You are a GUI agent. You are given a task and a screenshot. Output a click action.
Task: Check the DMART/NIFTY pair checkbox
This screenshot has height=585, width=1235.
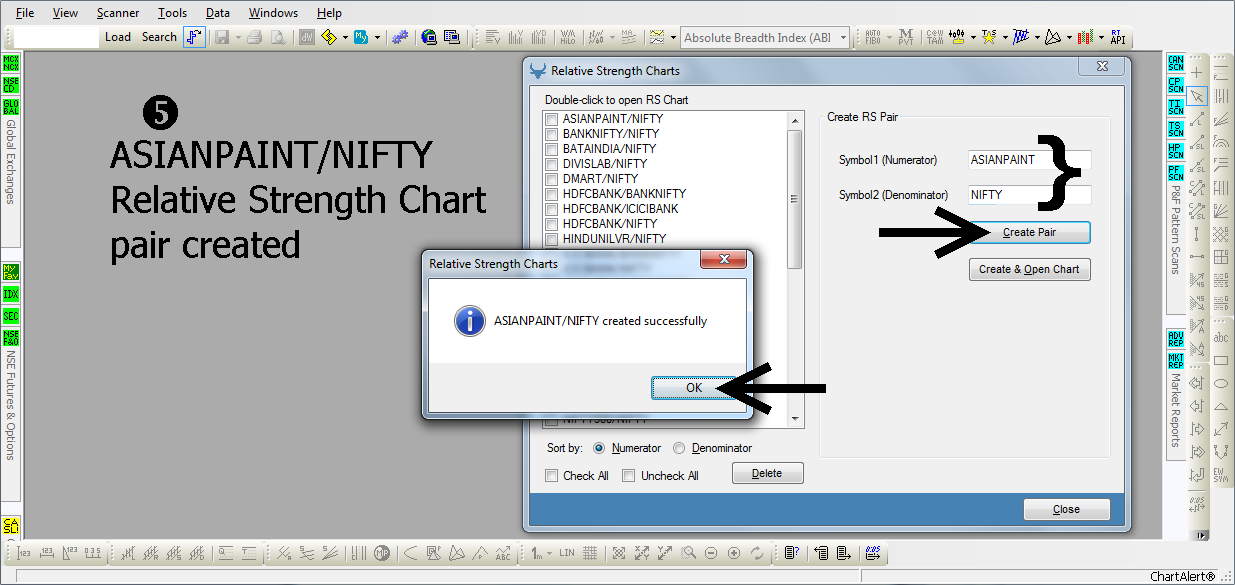point(551,179)
